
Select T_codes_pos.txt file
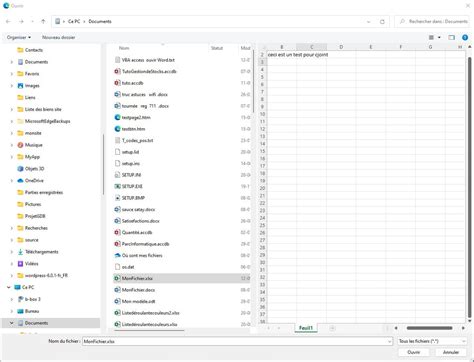click(x=137, y=140)
